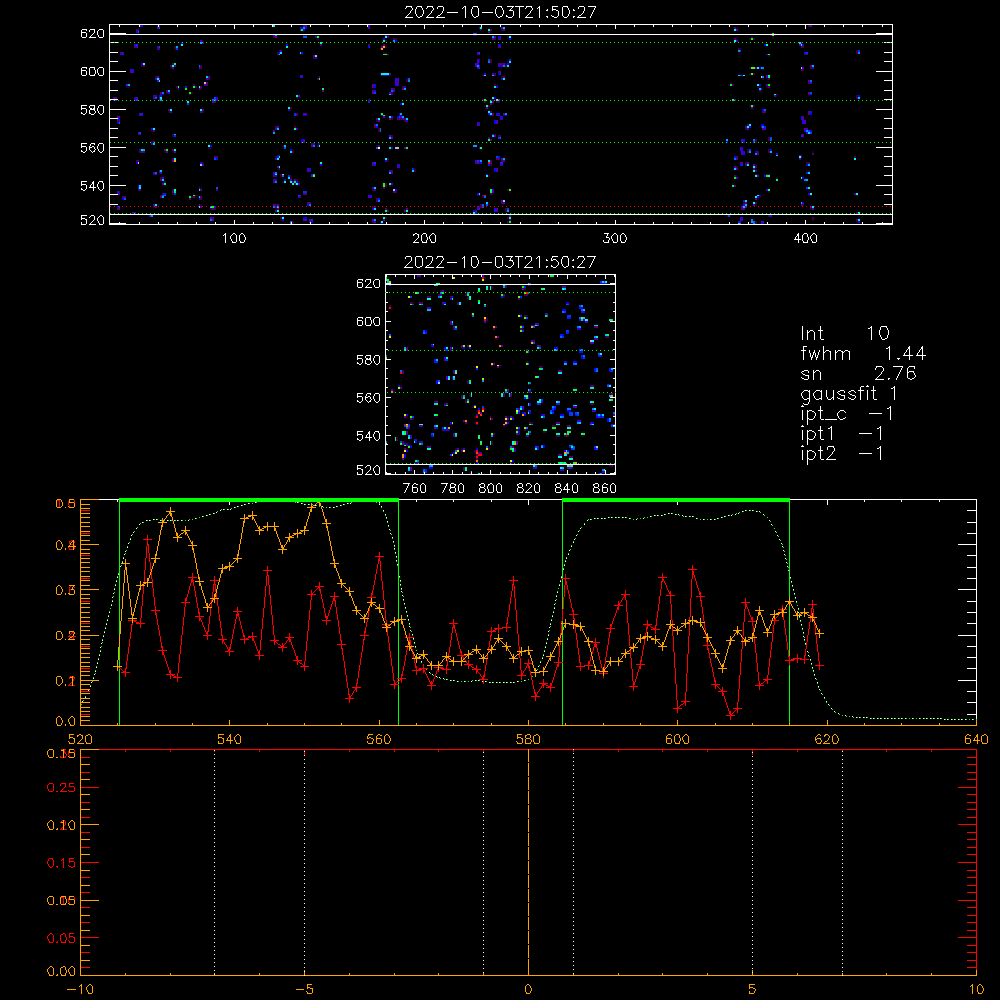Click the 0 tick label on the bottom plot x-axis
Viewport: 1000px width, 1000px height.
click(528, 990)
